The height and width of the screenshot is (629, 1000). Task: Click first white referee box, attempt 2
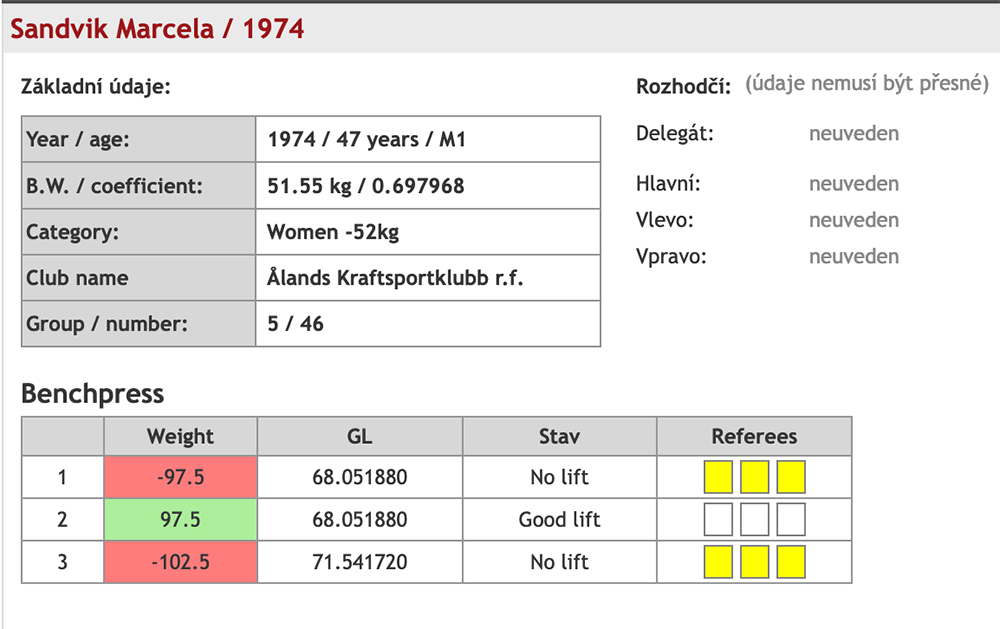coord(718,519)
